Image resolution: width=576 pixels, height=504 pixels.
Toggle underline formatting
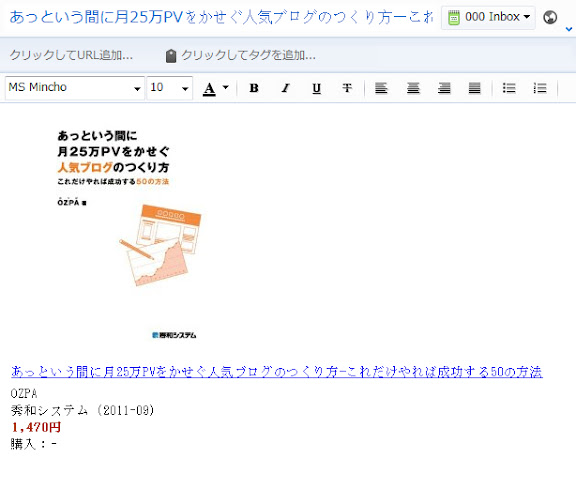tap(316, 88)
